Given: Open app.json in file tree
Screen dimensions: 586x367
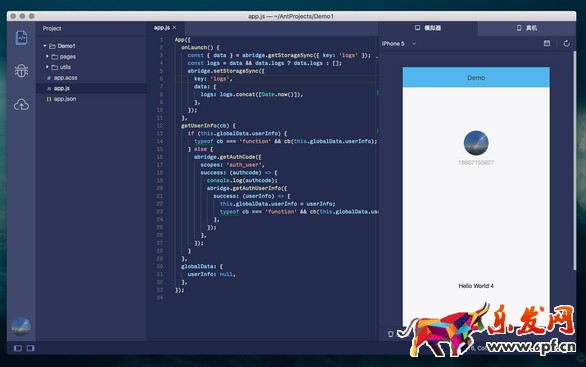Looking at the screenshot, I should pyautogui.click(x=65, y=99).
